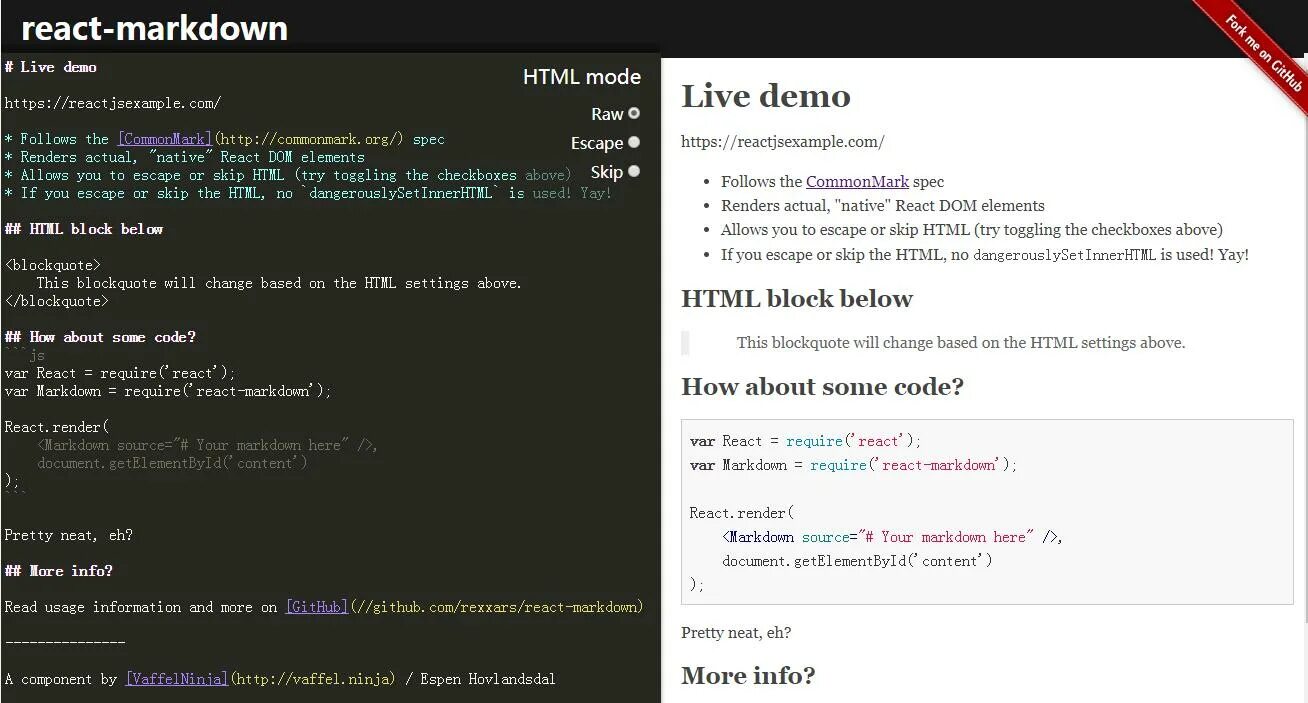Select the Escape HTML mode radio button

click(634, 142)
